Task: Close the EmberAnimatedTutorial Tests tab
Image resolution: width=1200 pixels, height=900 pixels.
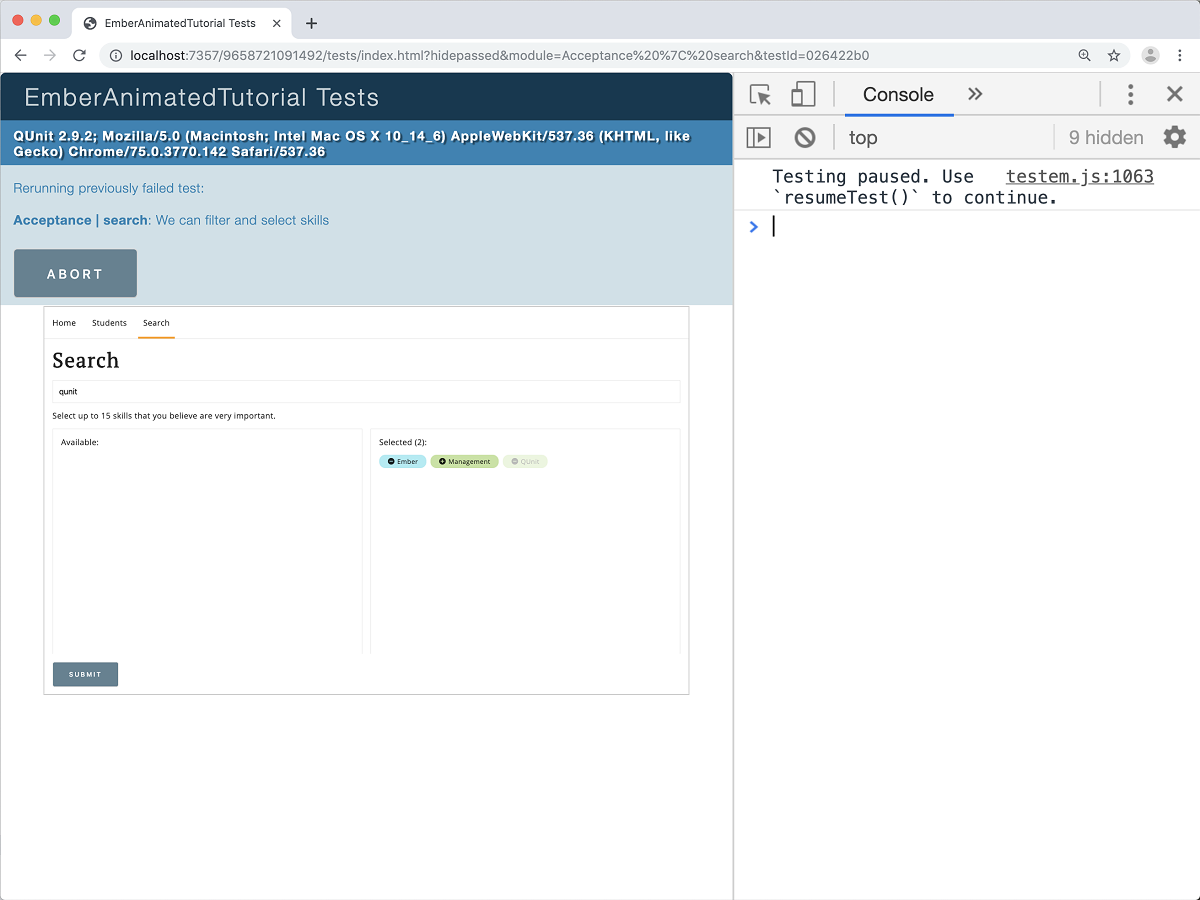Action: pos(277,23)
